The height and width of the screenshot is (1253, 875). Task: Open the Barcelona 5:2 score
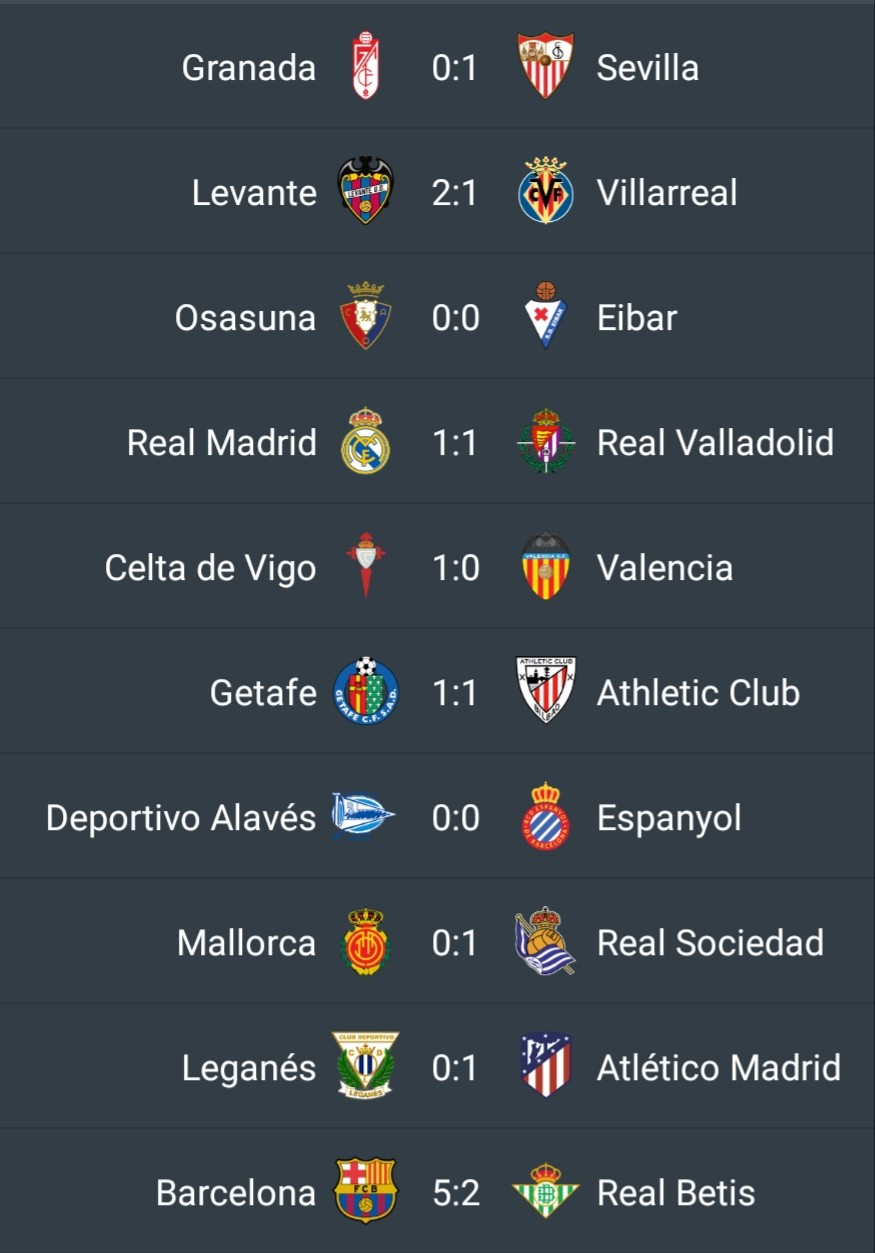tap(455, 1192)
